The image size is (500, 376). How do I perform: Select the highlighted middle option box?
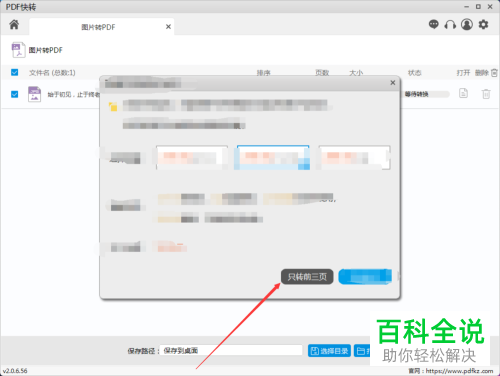(272, 158)
